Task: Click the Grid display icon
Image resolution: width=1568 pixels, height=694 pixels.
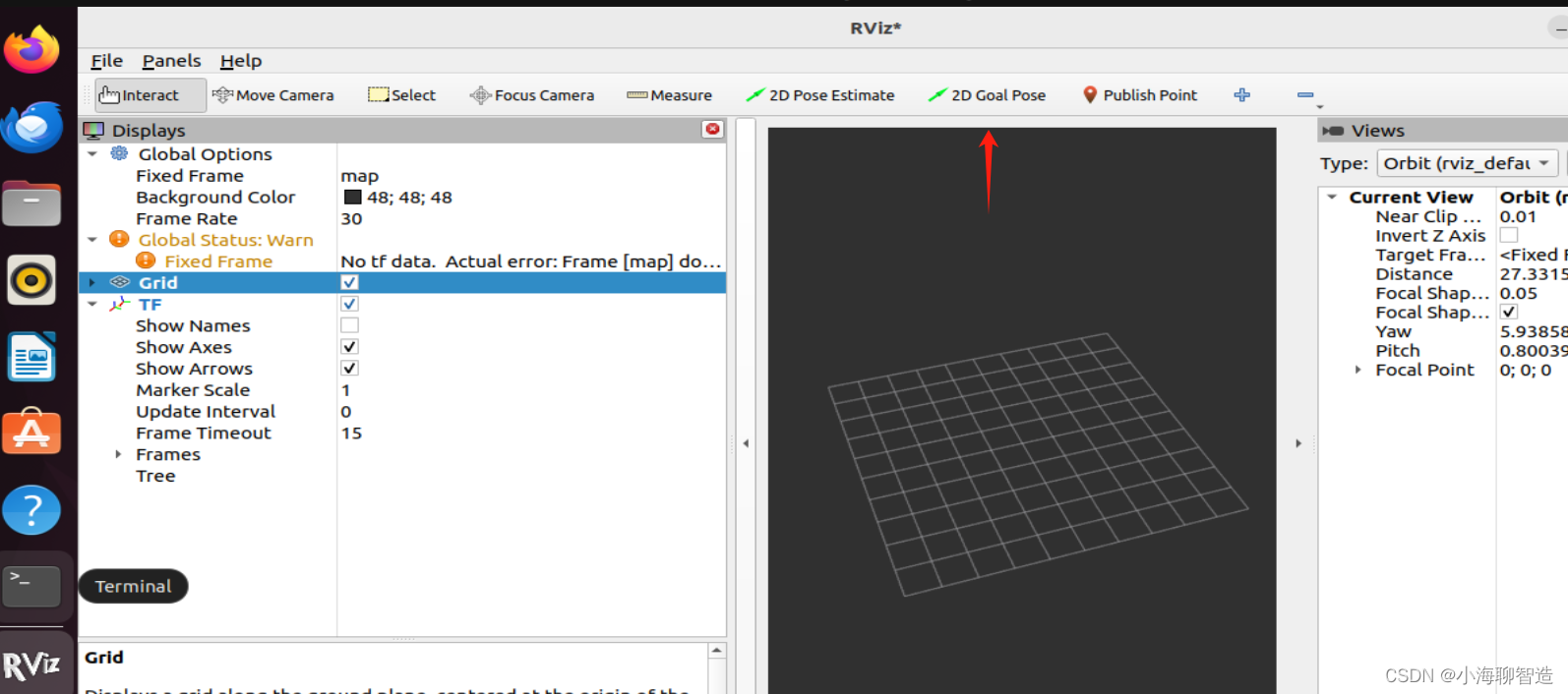Action: (119, 282)
